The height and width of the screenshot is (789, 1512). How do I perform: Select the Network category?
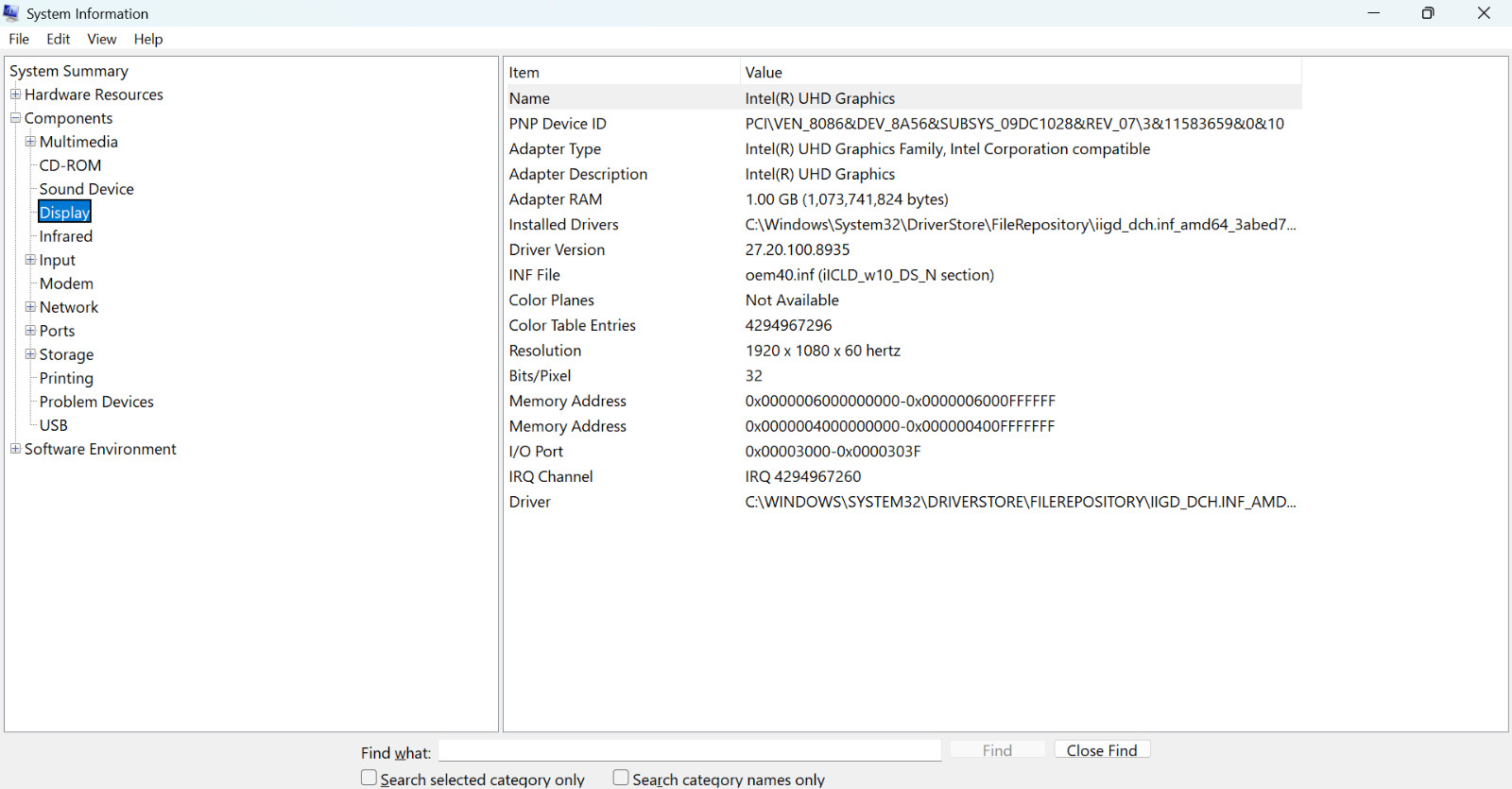click(69, 307)
